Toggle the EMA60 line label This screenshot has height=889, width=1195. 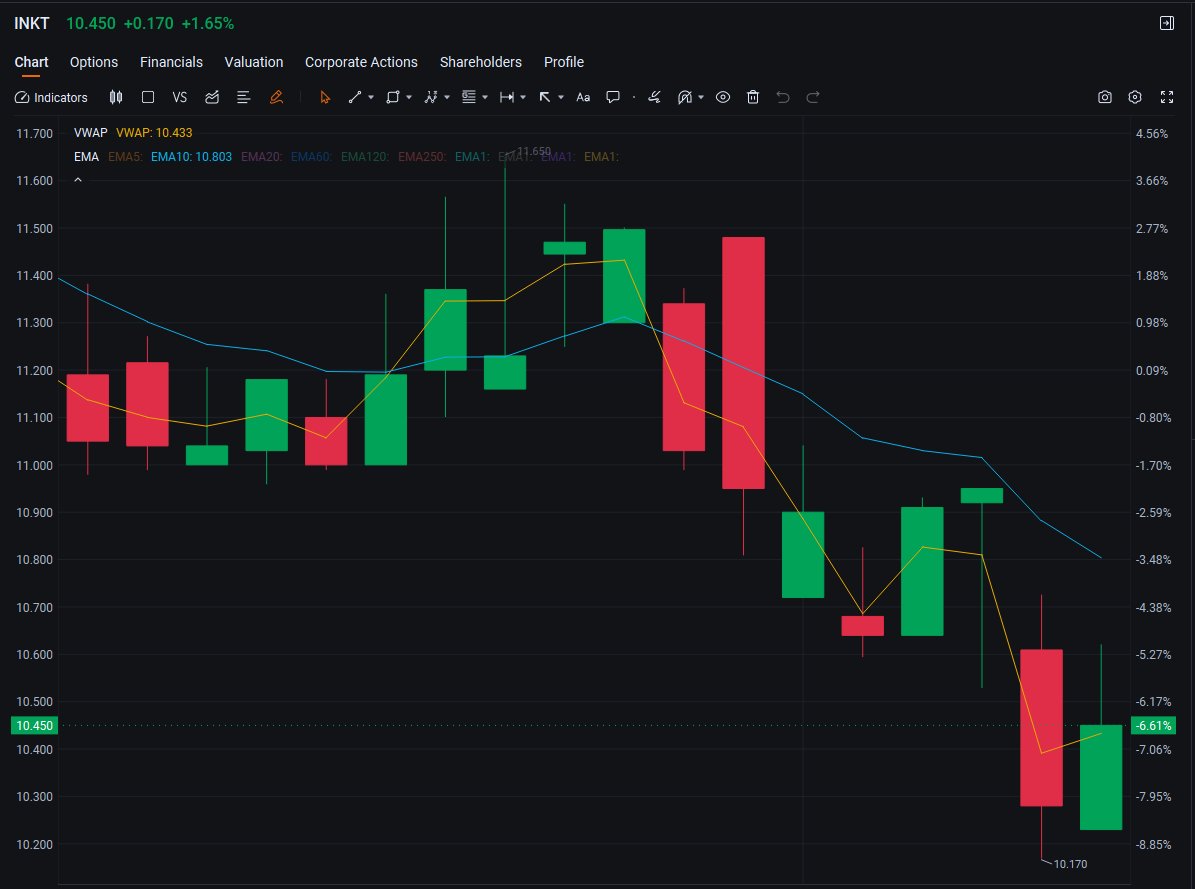pyautogui.click(x=311, y=156)
